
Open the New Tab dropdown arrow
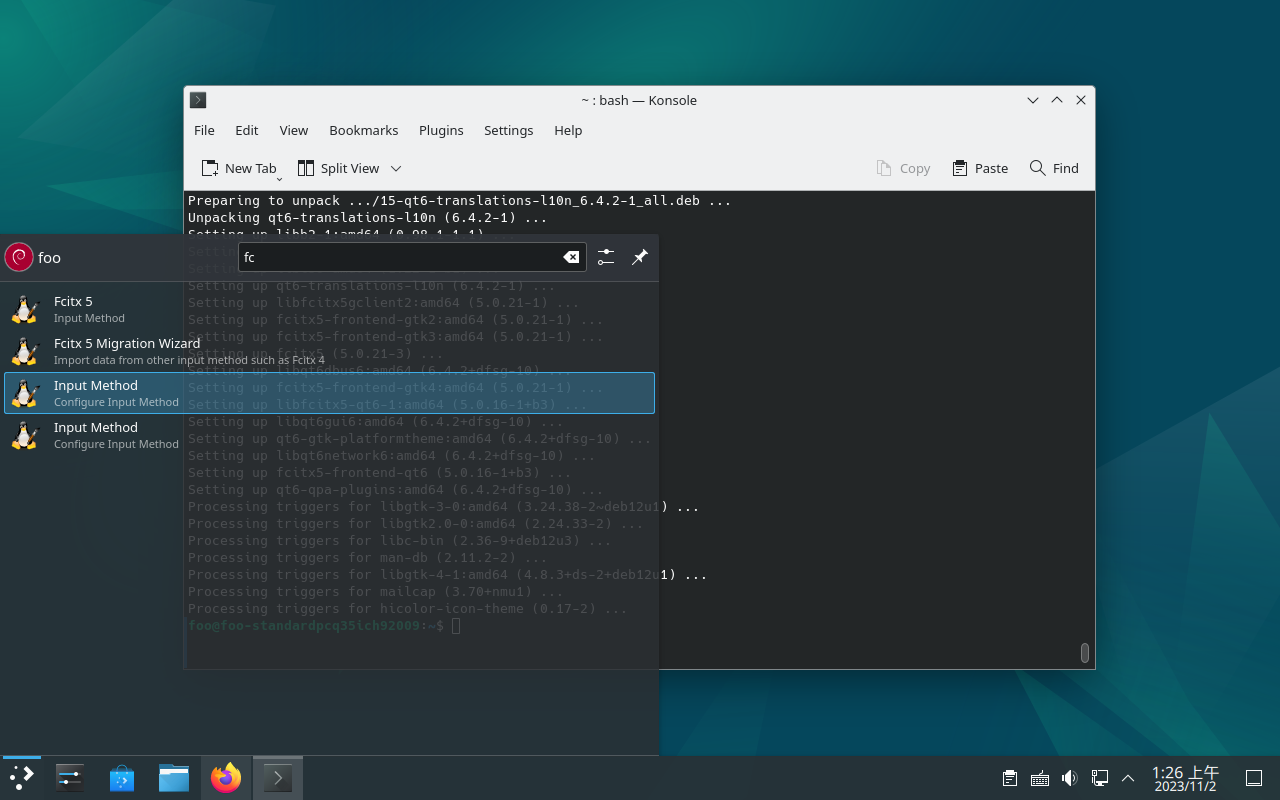pyautogui.click(x=279, y=176)
